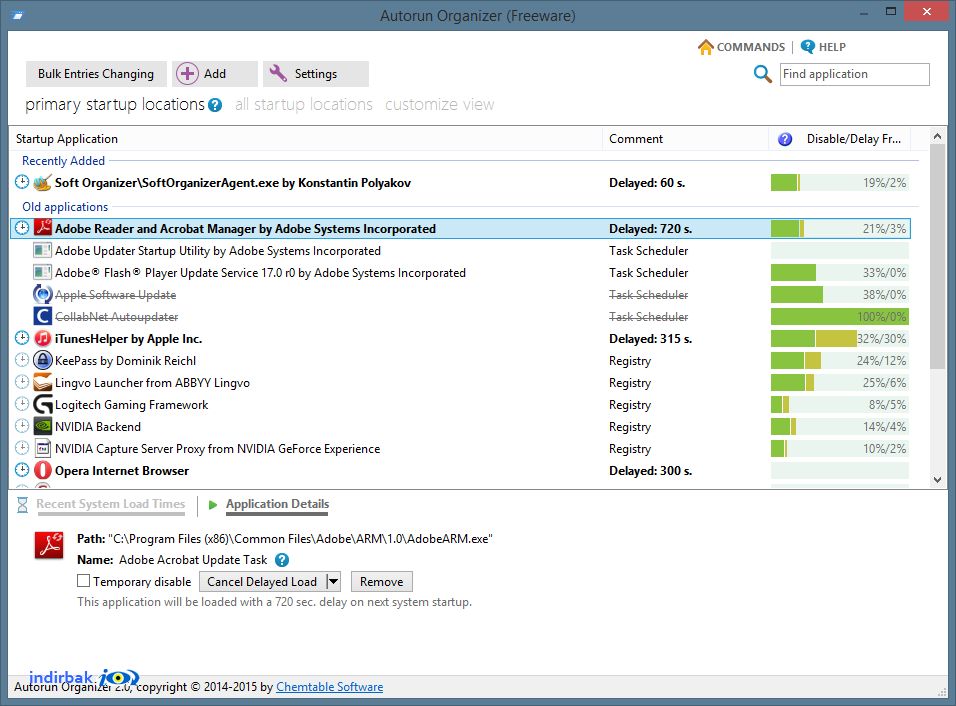This screenshot has height=706, width=956.
Task: Open the Cancel Delayed Load dropdown arrow
Action: tap(333, 582)
